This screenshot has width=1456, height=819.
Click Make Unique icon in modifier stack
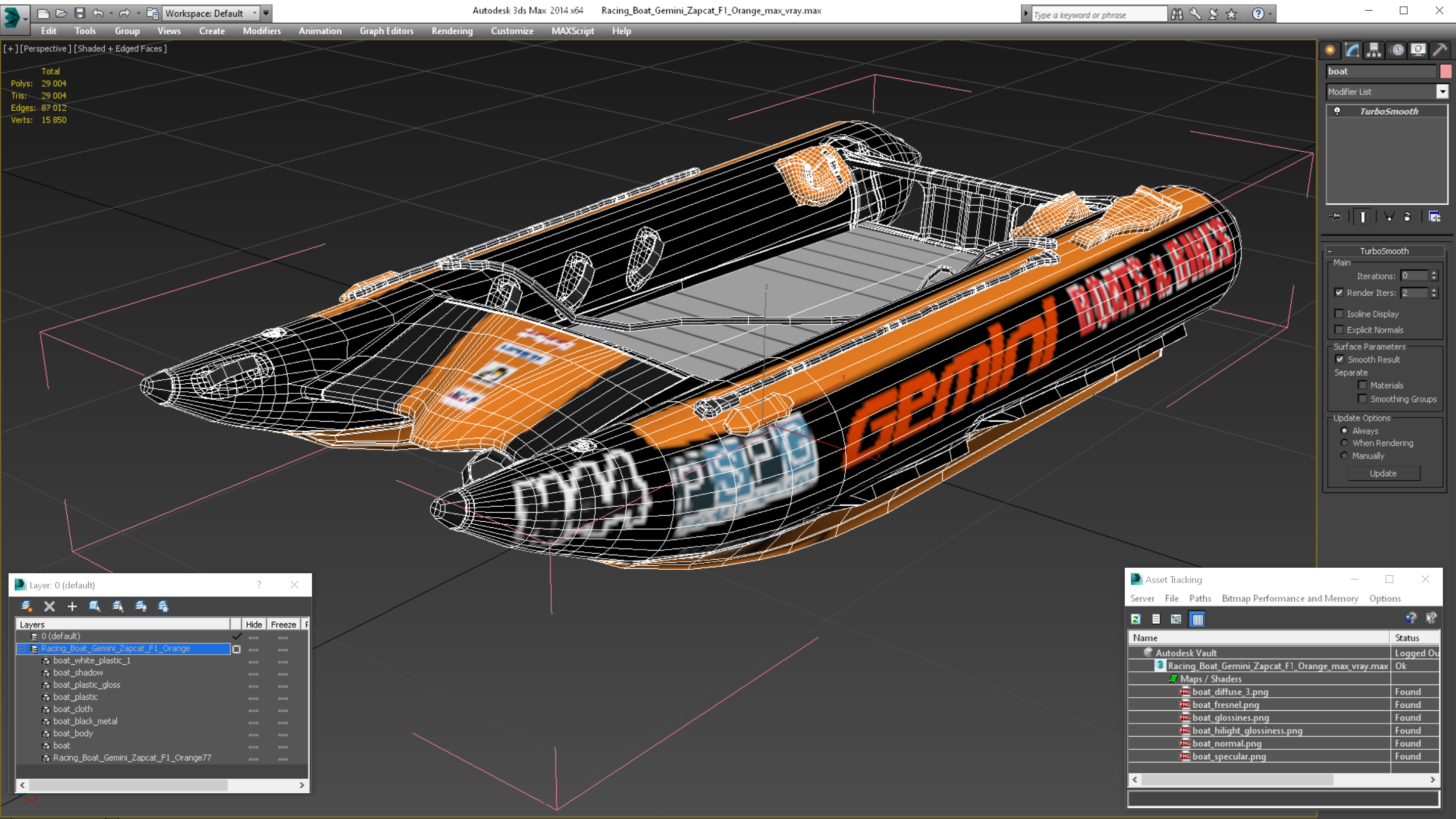(1389, 216)
